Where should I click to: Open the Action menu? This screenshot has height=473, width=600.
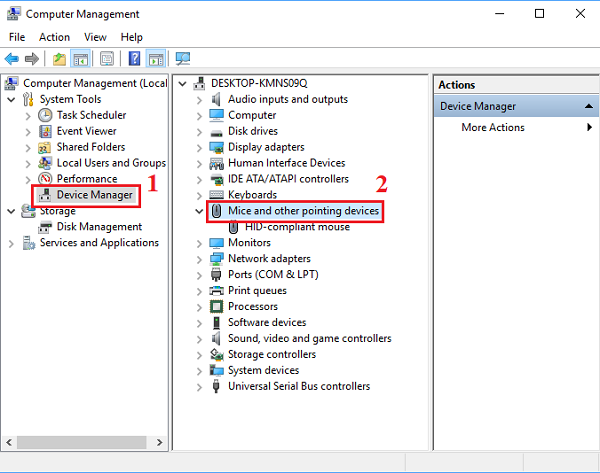pyautogui.click(x=54, y=37)
